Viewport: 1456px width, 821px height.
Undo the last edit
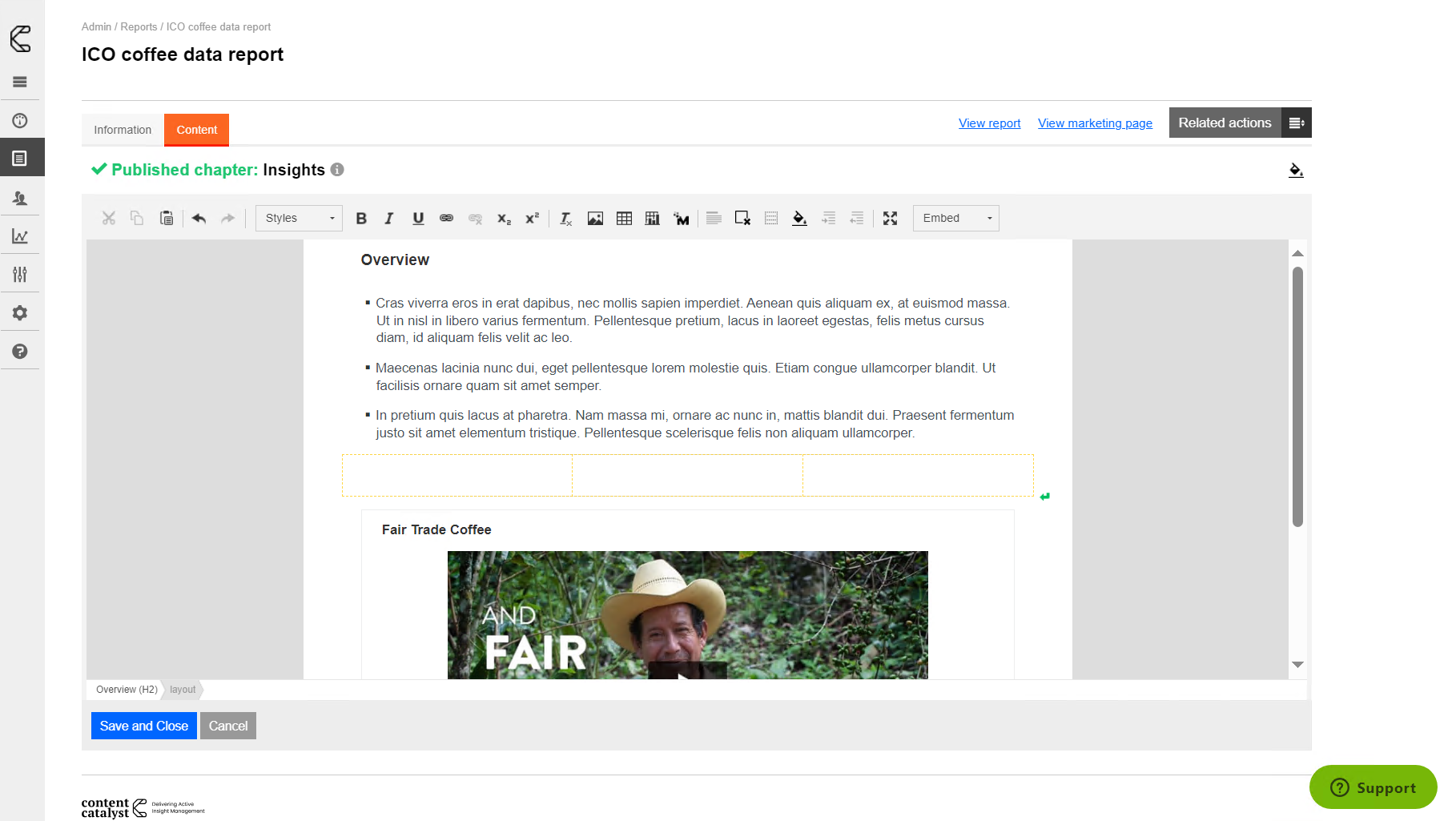[199, 219]
